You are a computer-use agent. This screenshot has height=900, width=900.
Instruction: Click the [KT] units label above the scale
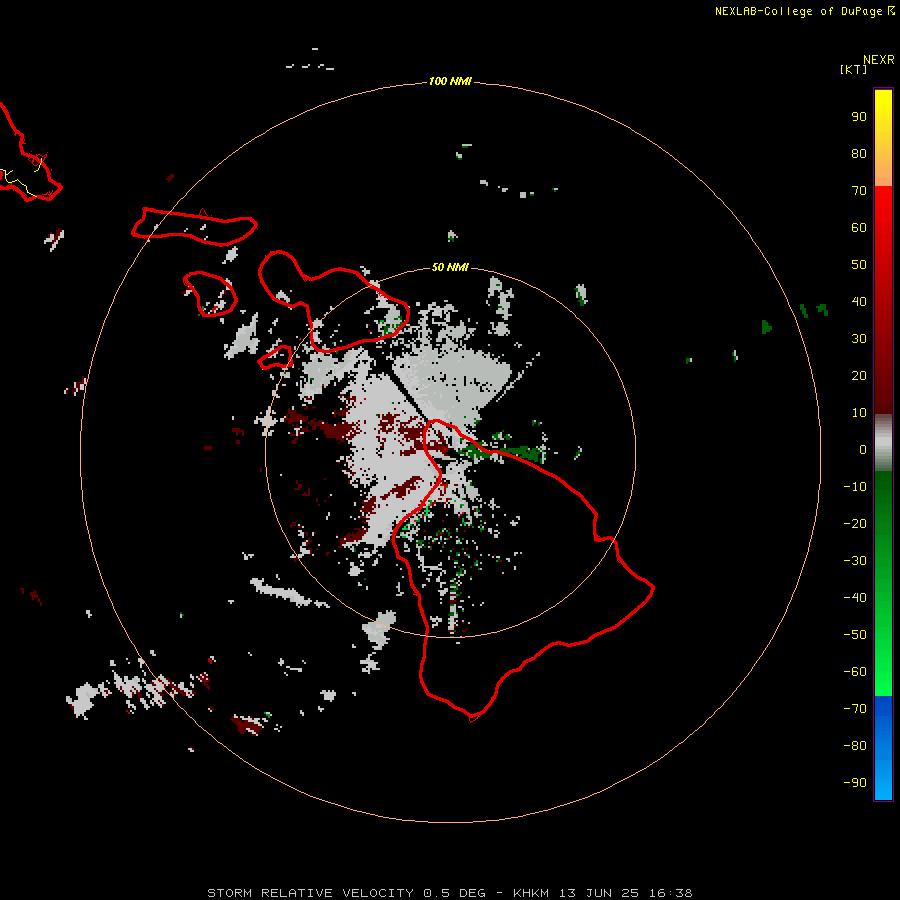click(x=853, y=69)
